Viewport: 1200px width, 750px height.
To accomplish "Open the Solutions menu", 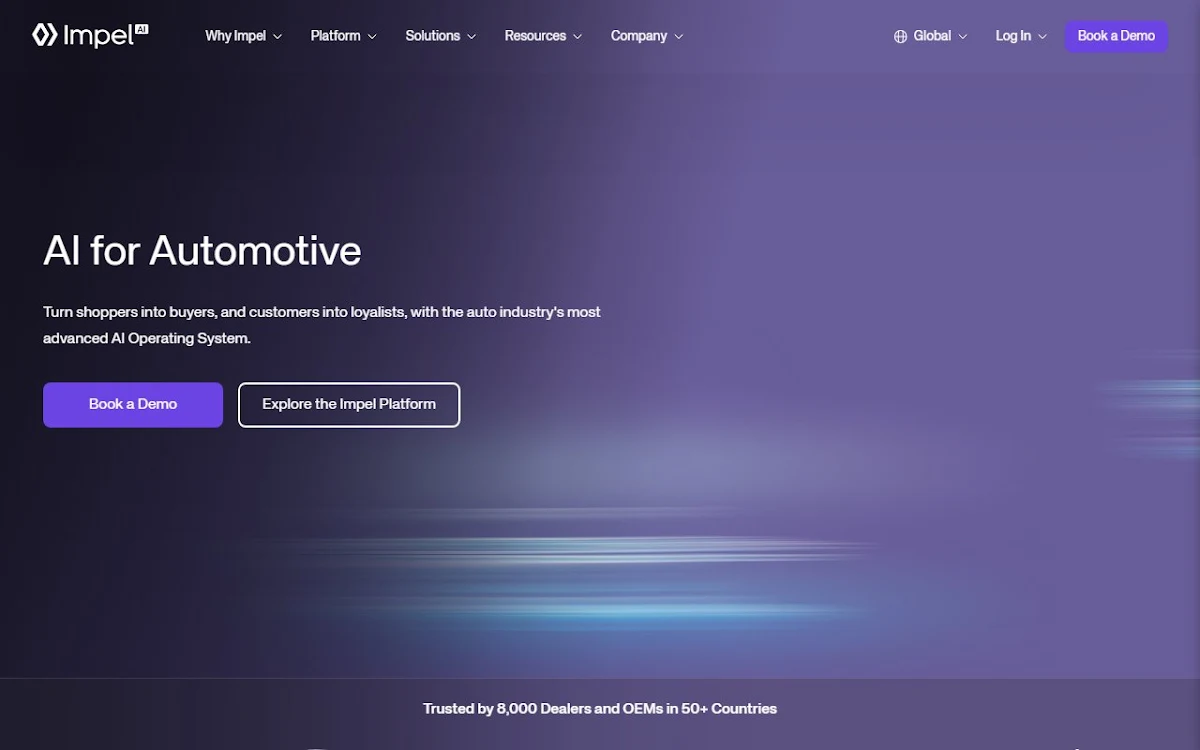I will (441, 36).
